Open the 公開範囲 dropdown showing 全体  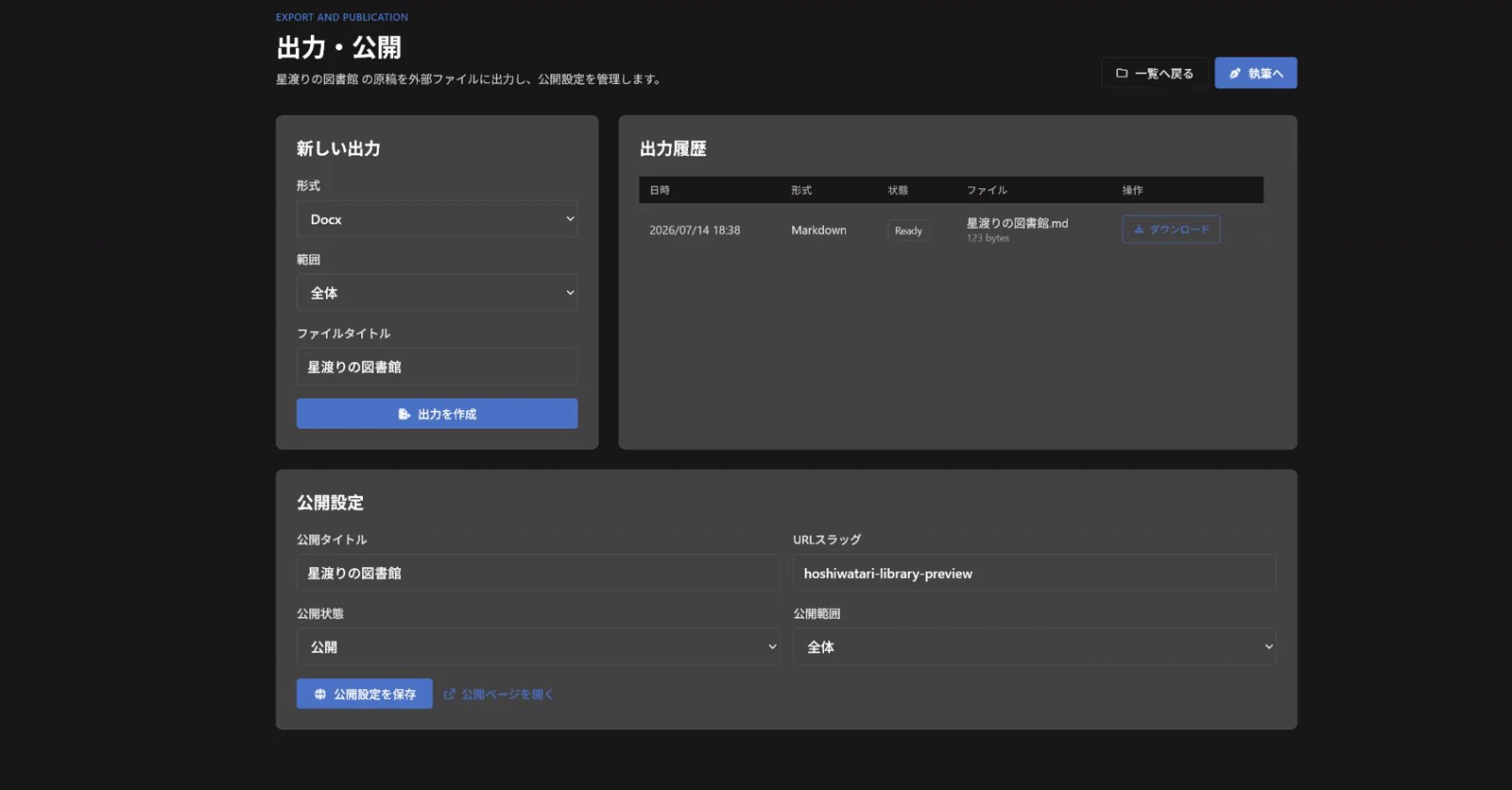coord(1035,647)
